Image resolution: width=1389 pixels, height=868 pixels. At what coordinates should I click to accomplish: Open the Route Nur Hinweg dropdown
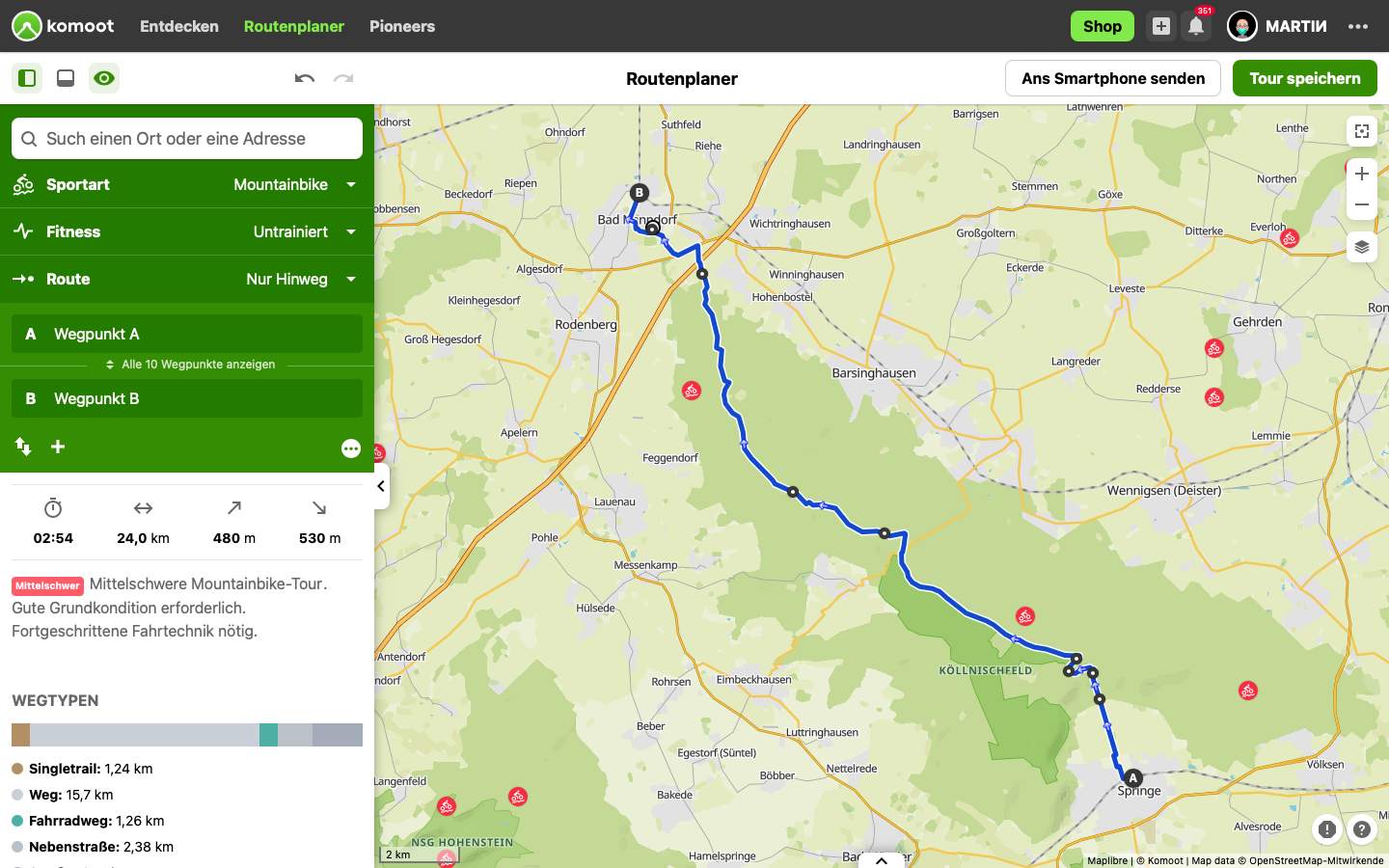coord(187,279)
